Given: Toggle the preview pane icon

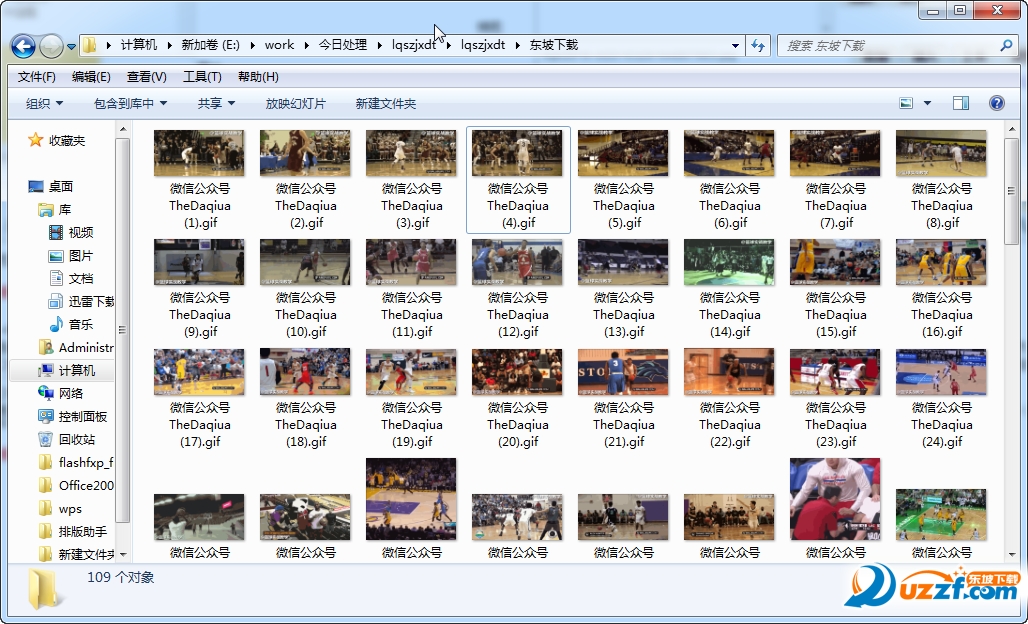Looking at the screenshot, I should (x=961, y=103).
